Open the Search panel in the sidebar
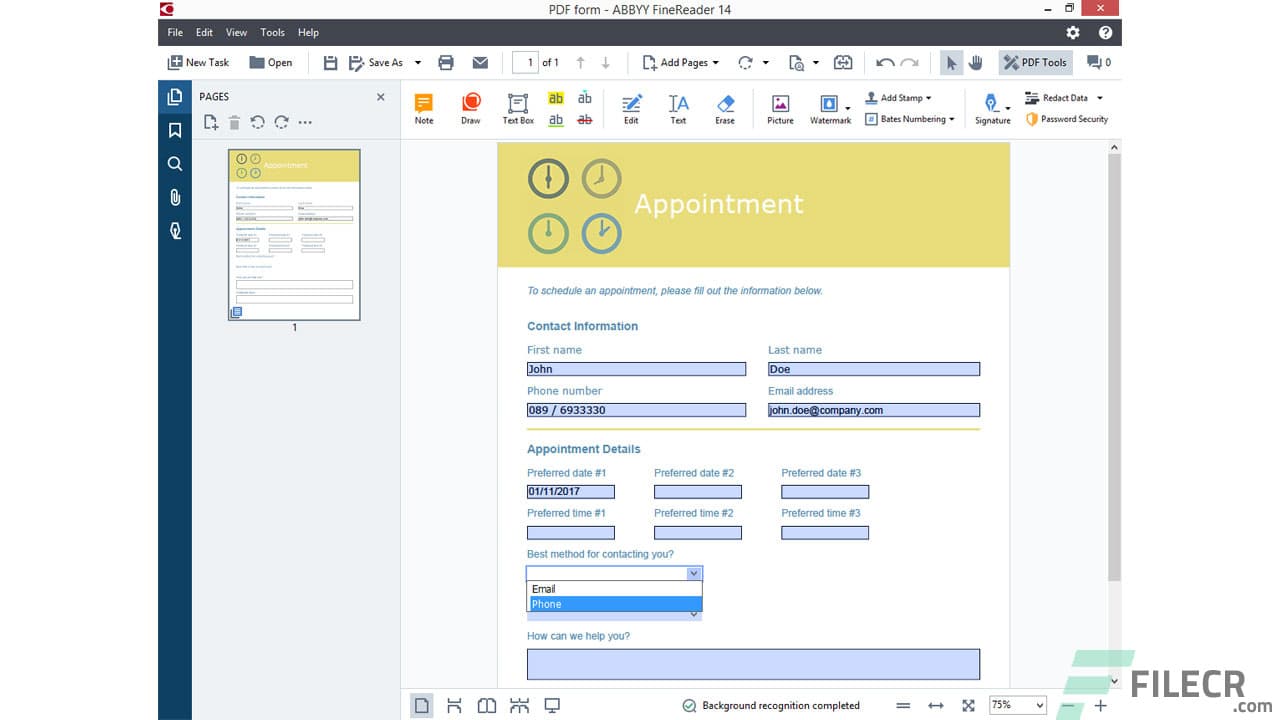1280x720 pixels. (174, 163)
